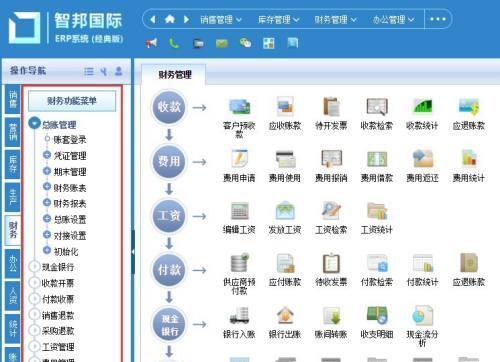The height and width of the screenshot is (362, 500).
Task: Open 应收账款 icon
Action: click(x=285, y=107)
